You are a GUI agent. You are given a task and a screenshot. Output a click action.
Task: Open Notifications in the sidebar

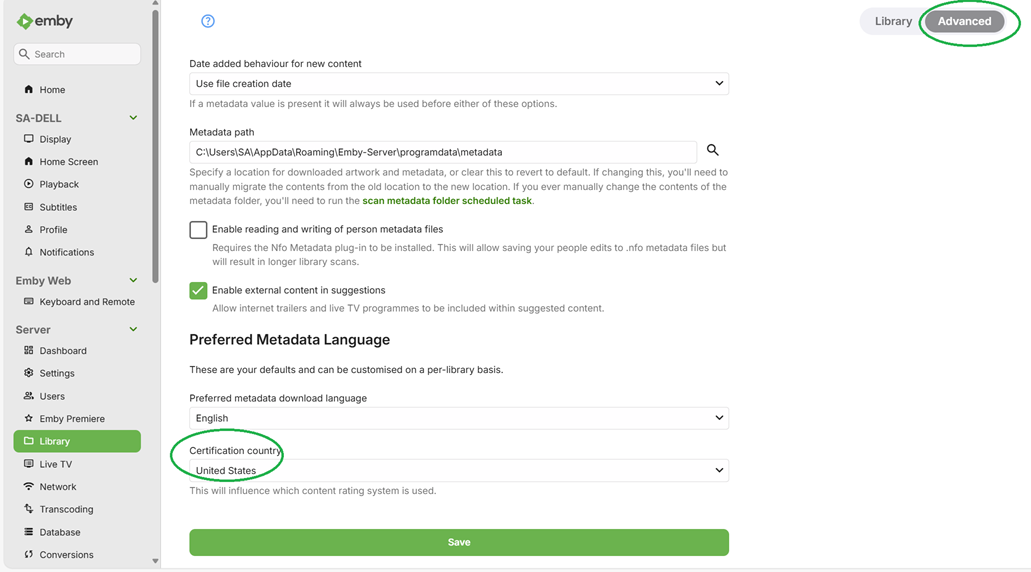66,252
